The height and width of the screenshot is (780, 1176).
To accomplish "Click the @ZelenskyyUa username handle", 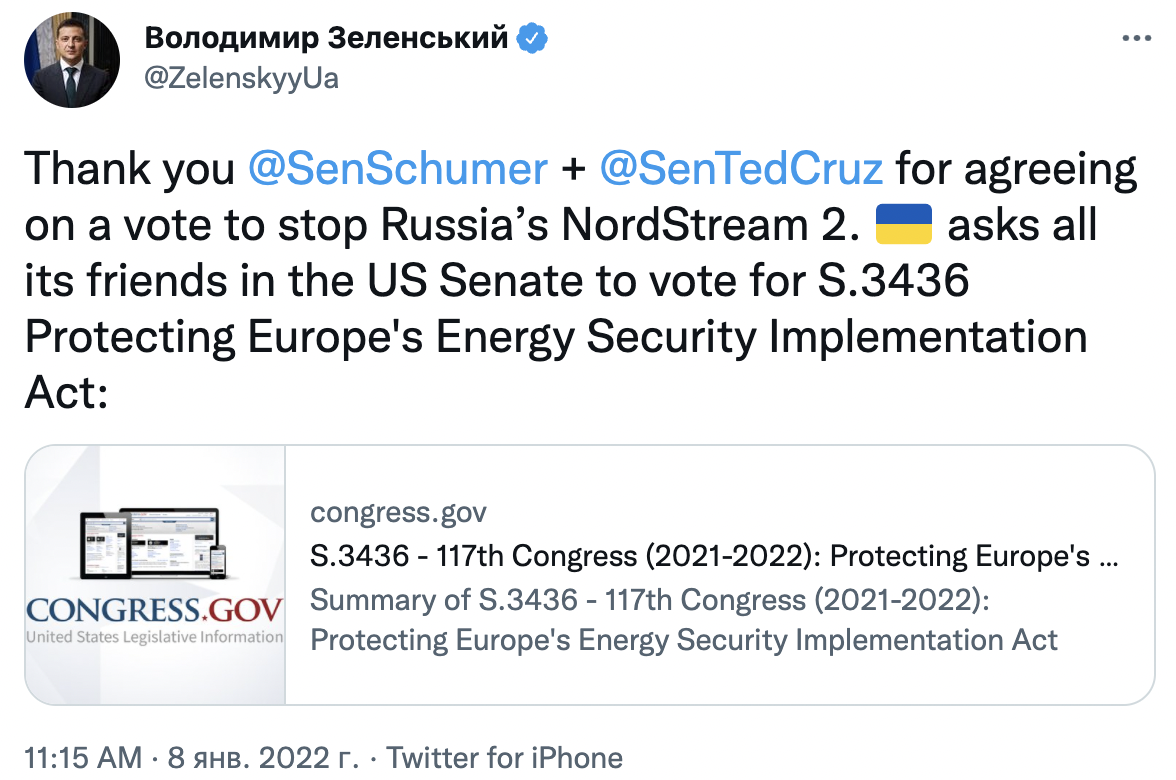I will (x=243, y=78).
